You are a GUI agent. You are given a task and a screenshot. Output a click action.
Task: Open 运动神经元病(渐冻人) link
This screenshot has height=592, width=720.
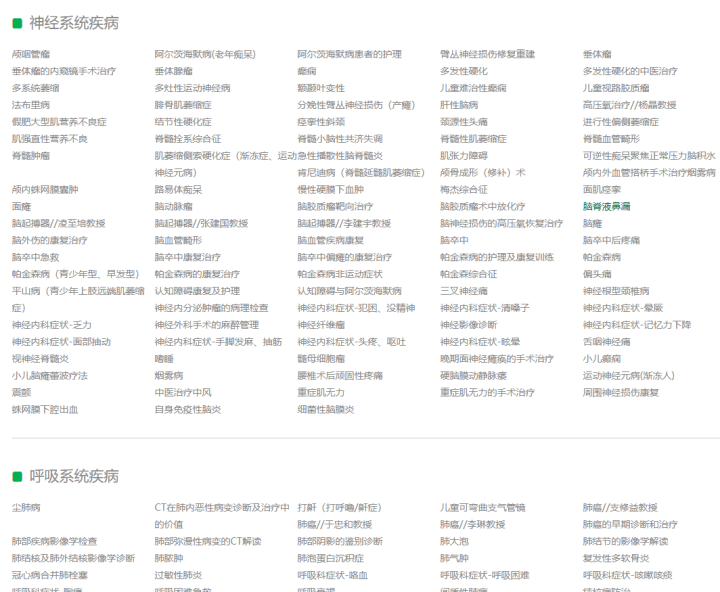tap(628, 376)
